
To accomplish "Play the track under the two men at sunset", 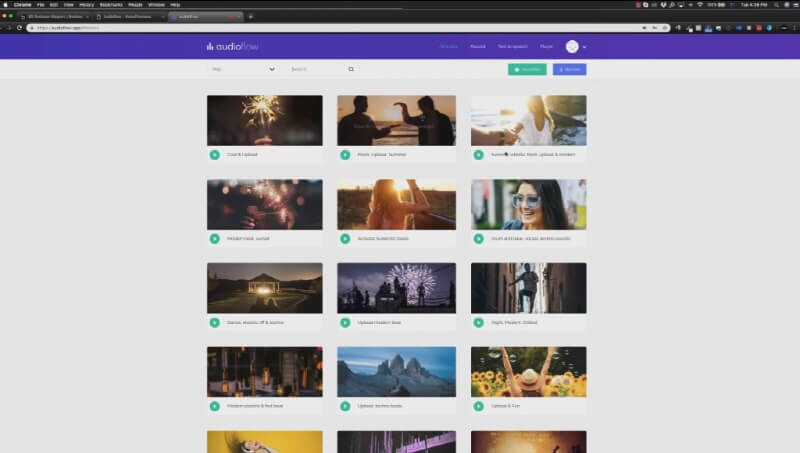I will tap(345, 155).
